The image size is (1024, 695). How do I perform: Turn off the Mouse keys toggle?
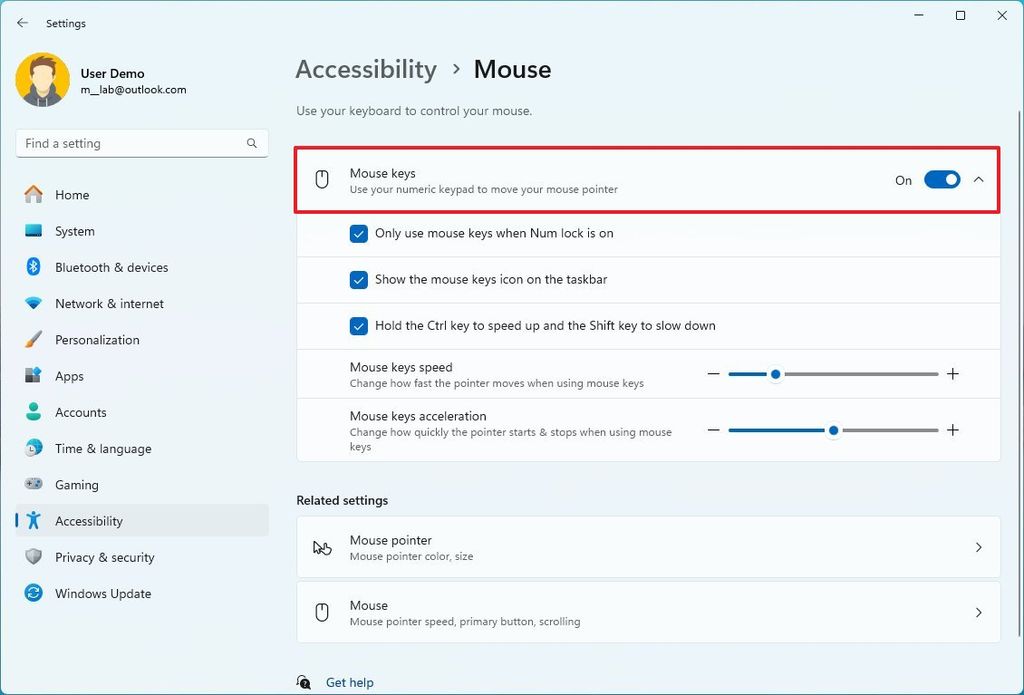point(941,180)
